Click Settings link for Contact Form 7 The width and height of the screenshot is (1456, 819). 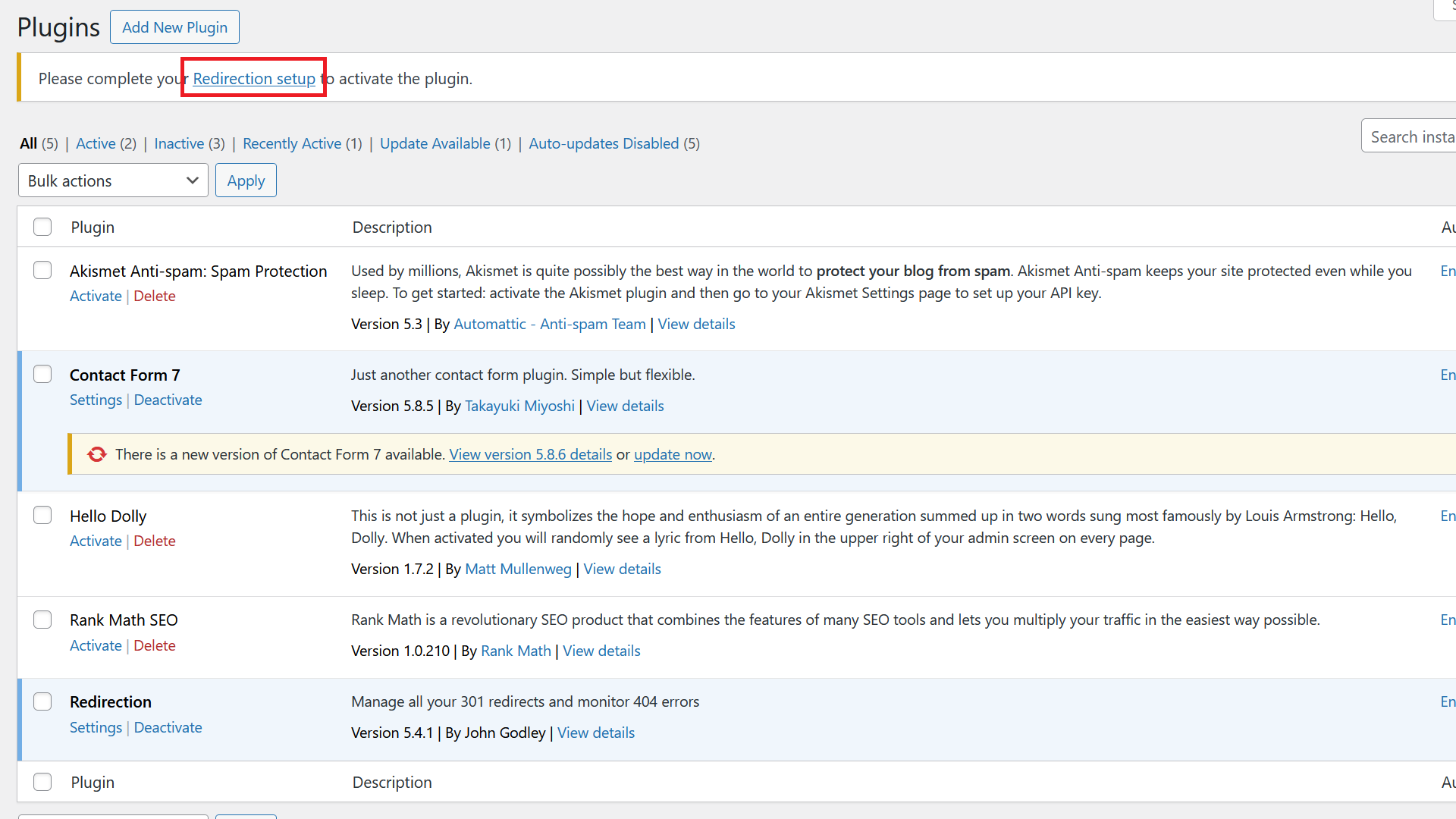pos(93,399)
